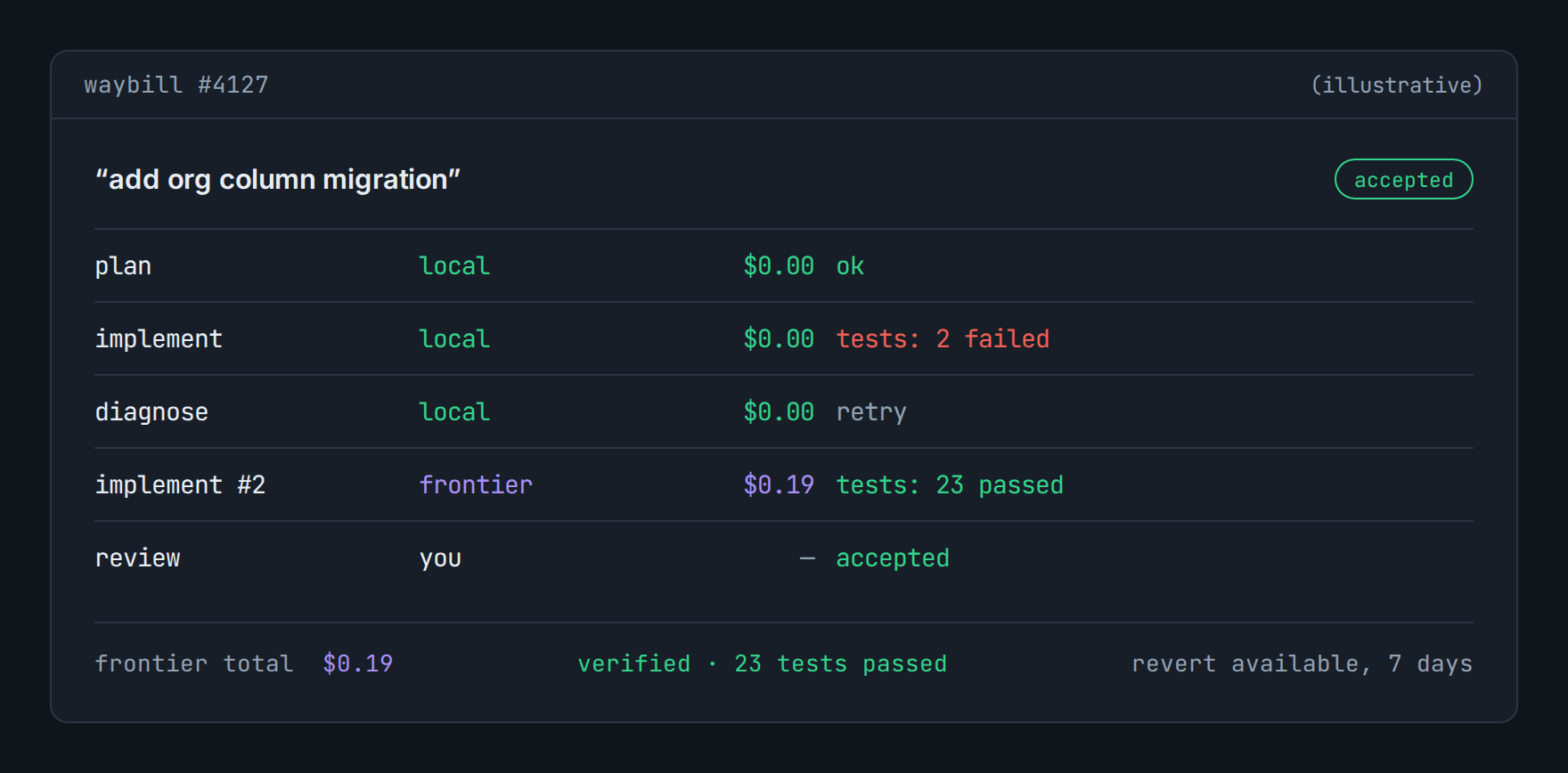Click the $0.19 cost in implement #2 row
The height and width of the screenshot is (773, 1568).
[779, 485]
